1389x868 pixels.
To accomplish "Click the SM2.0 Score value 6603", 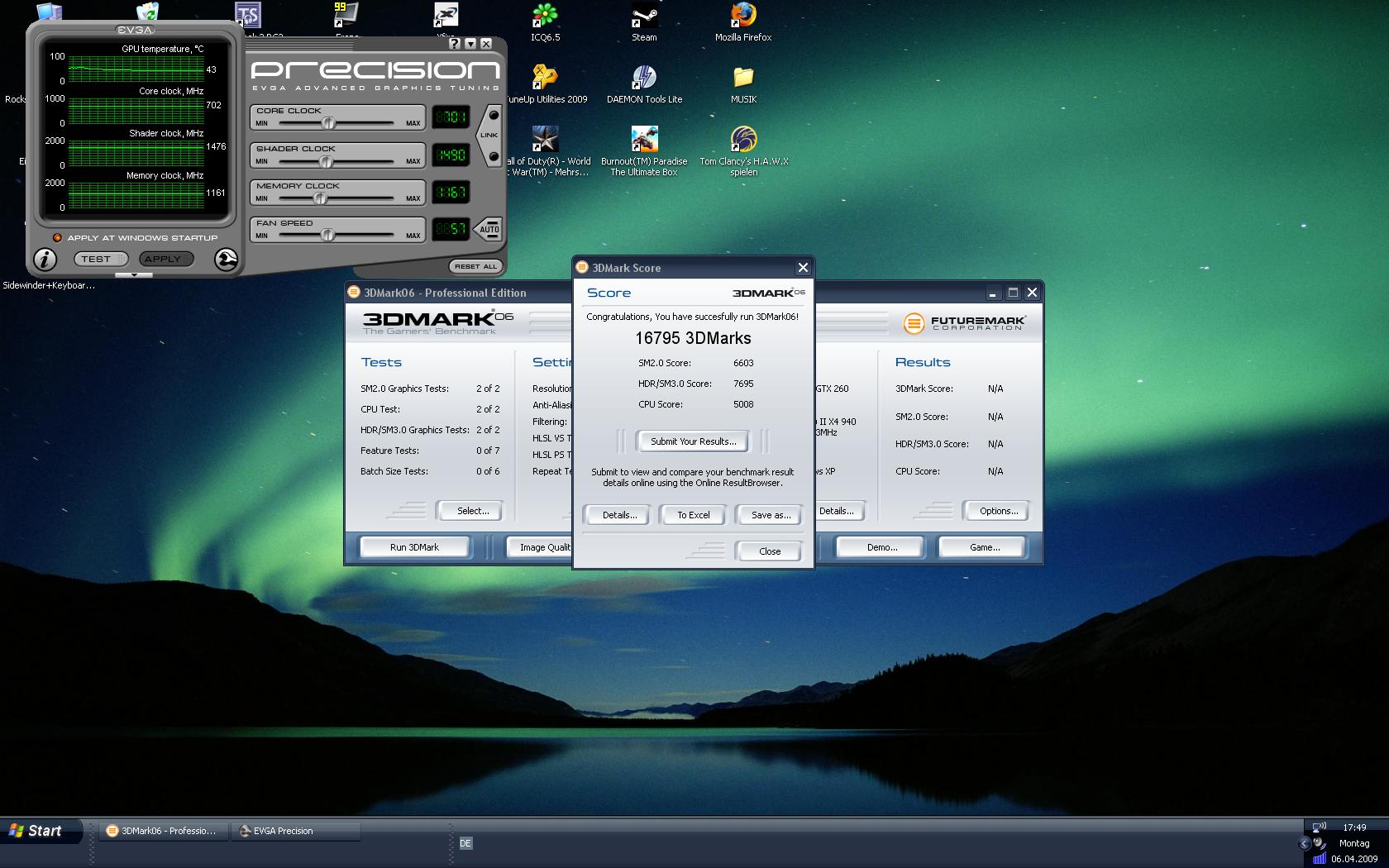I will pyautogui.click(x=743, y=363).
